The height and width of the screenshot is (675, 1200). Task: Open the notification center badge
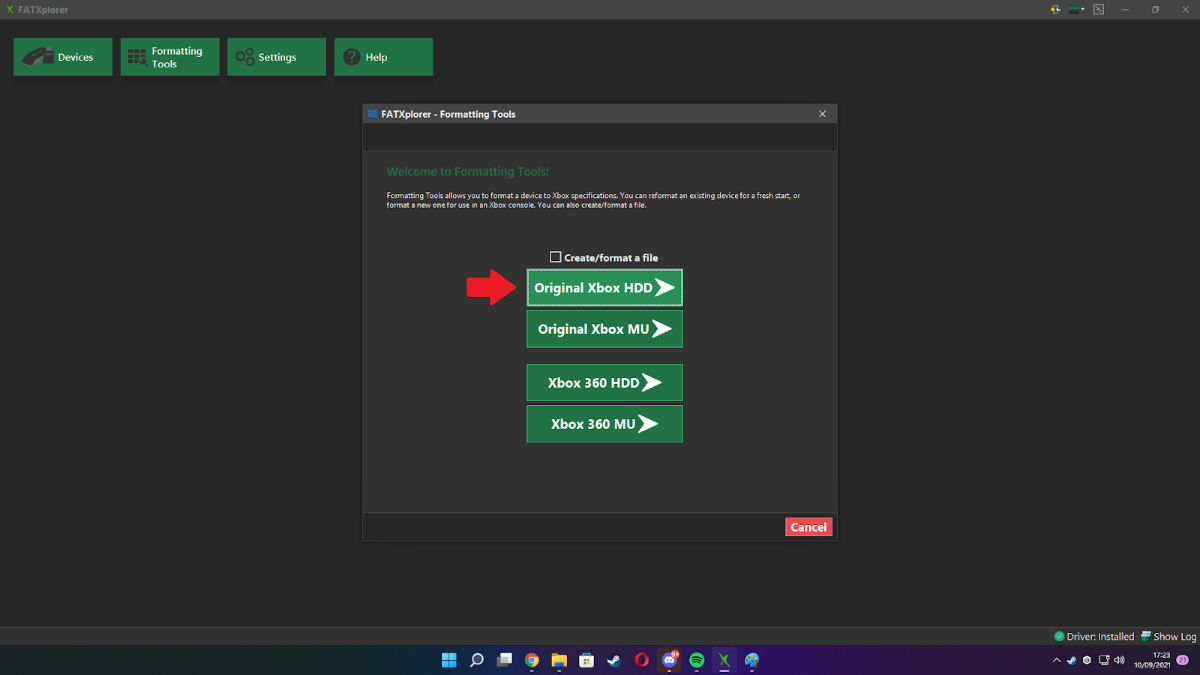tap(1184, 660)
